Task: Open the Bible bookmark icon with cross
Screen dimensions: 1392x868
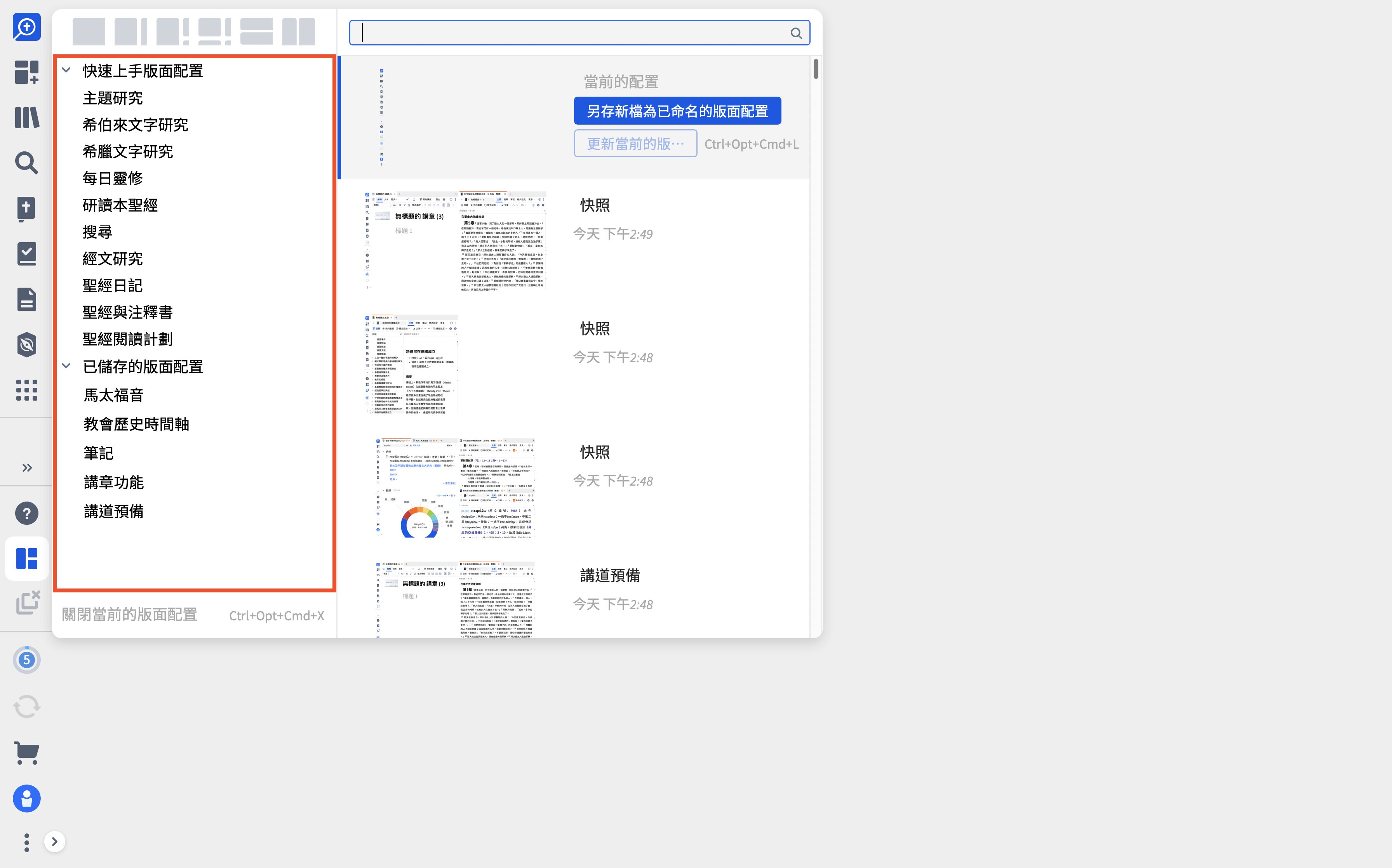Action: point(26,208)
